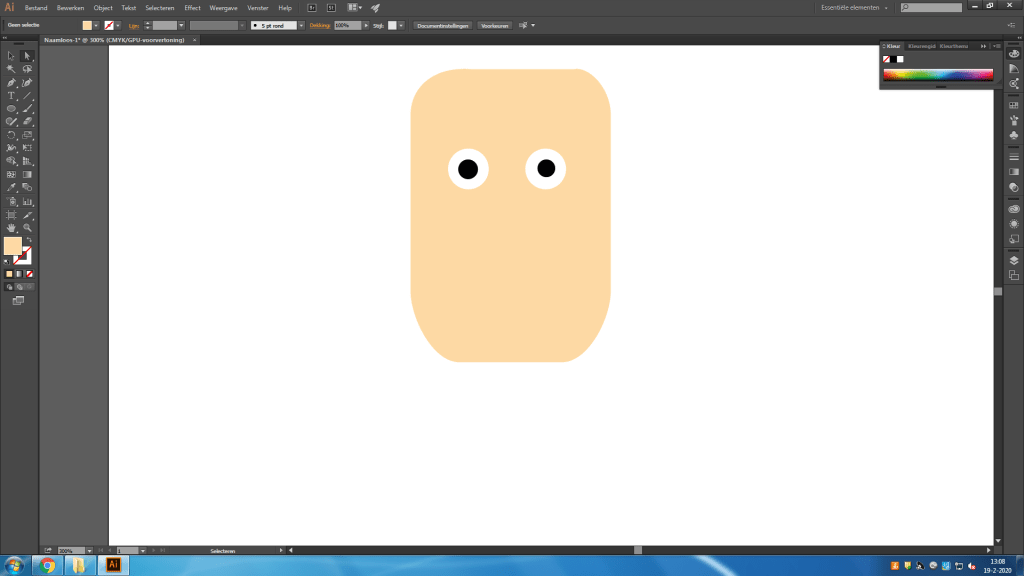Select the Pen tool
The width and height of the screenshot is (1024, 576).
(x=11, y=82)
